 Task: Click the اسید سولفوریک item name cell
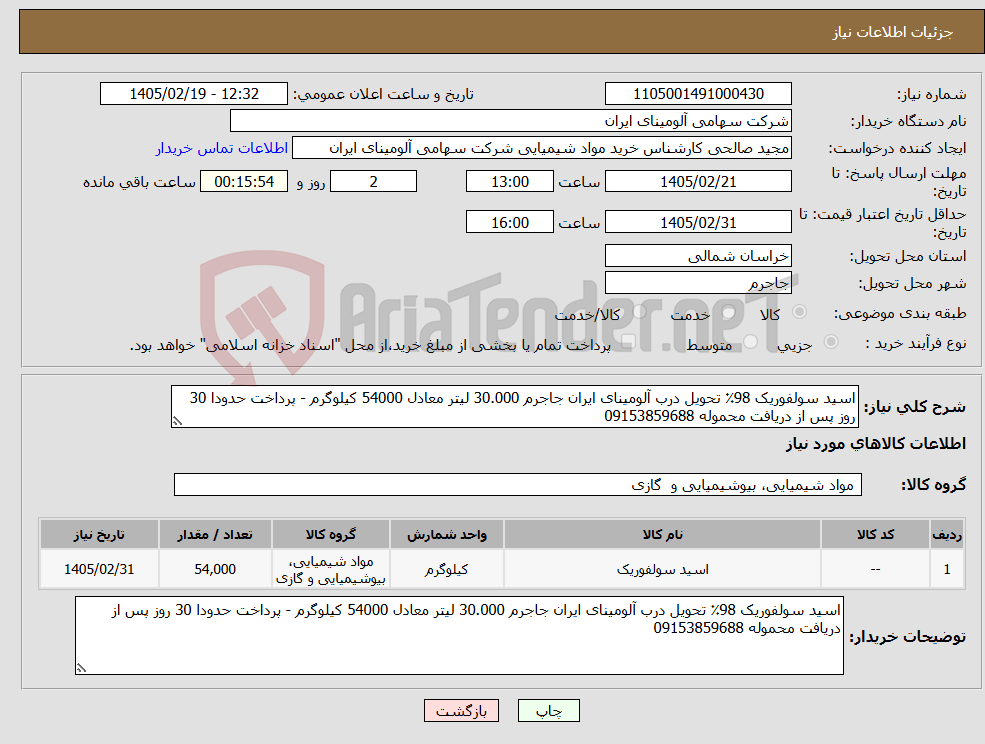point(662,569)
